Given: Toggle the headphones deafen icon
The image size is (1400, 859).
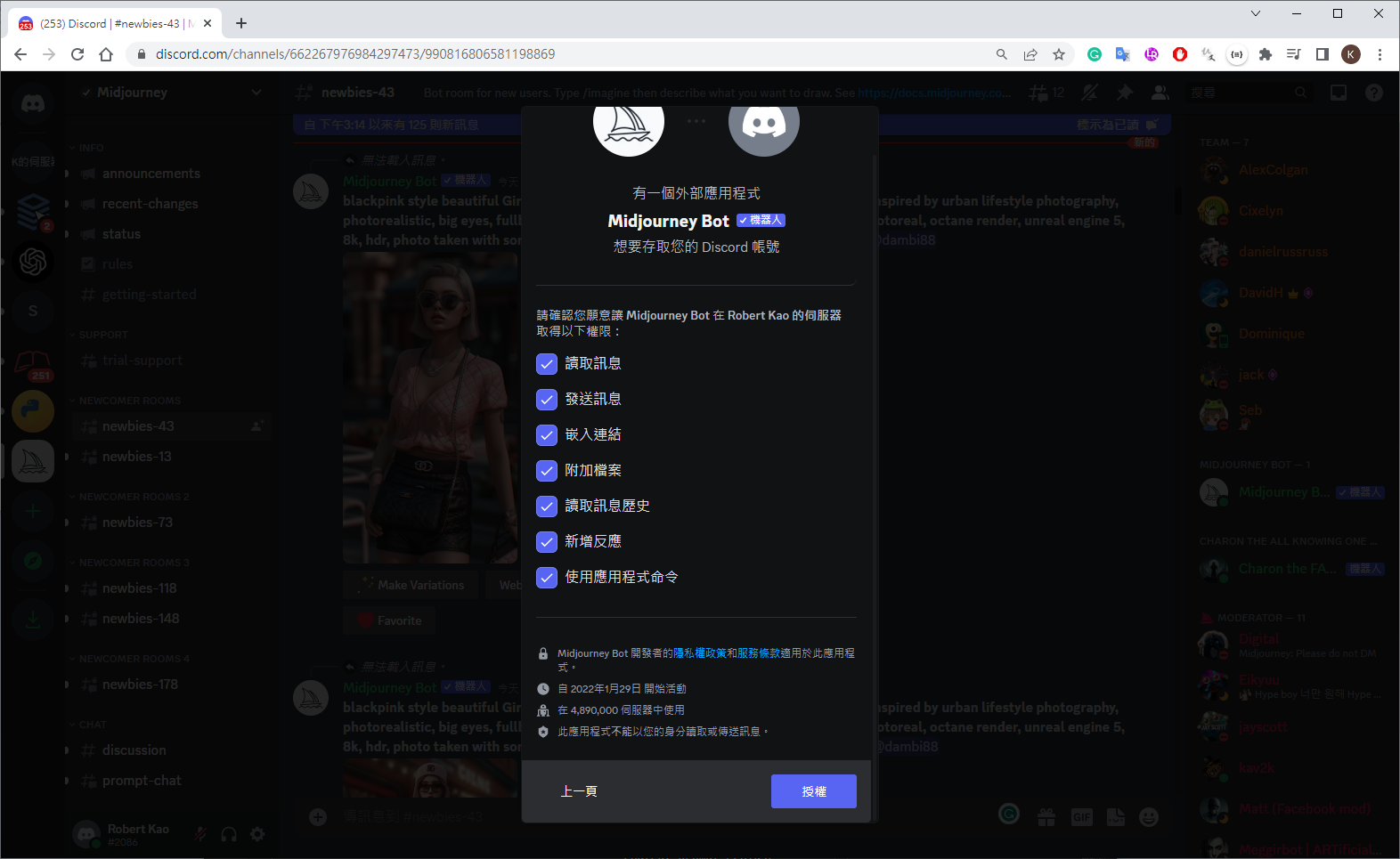Looking at the screenshot, I should pos(229,834).
